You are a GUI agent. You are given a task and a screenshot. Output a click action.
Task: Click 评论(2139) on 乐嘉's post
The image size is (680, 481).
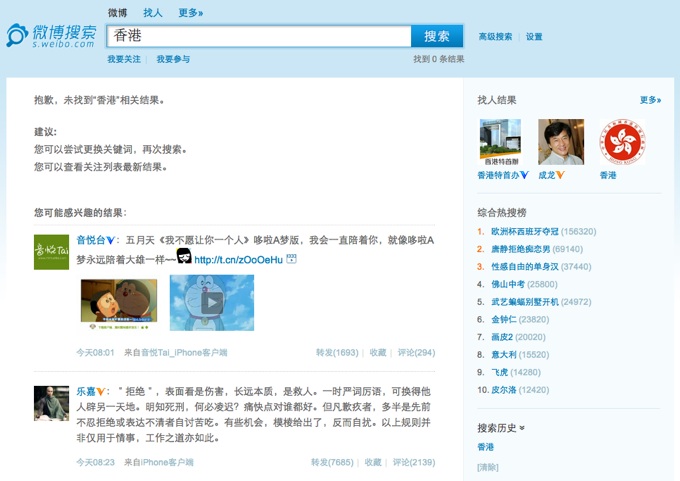pyautogui.click(x=414, y=462)
